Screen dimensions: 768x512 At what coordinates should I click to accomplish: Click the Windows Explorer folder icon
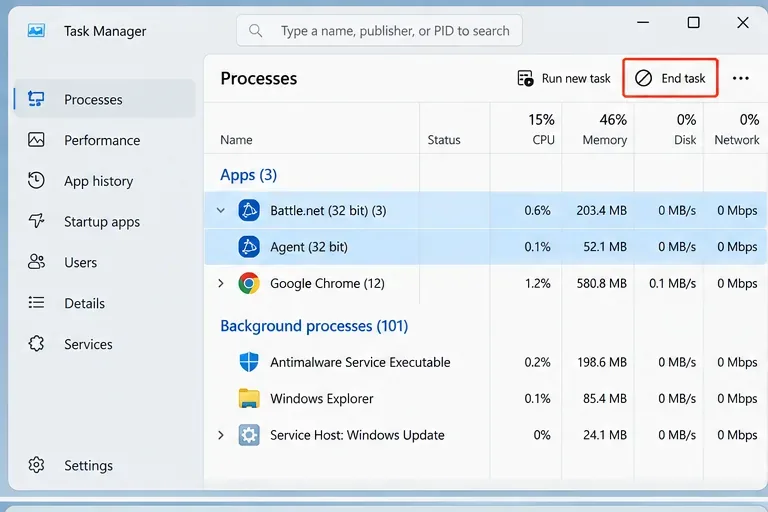pyautogui.click(x=249, y=398)
